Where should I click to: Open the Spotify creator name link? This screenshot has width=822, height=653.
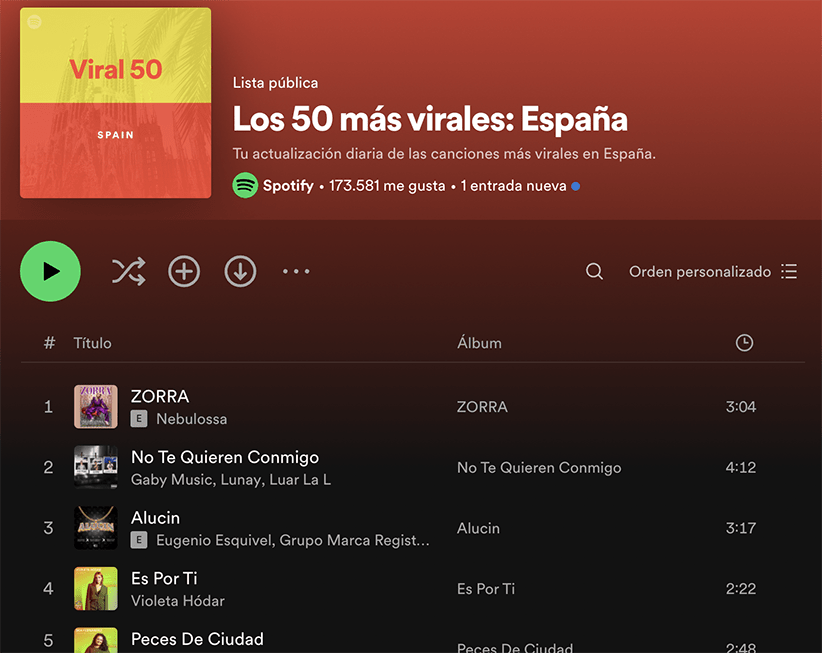(x=288, y=186)
